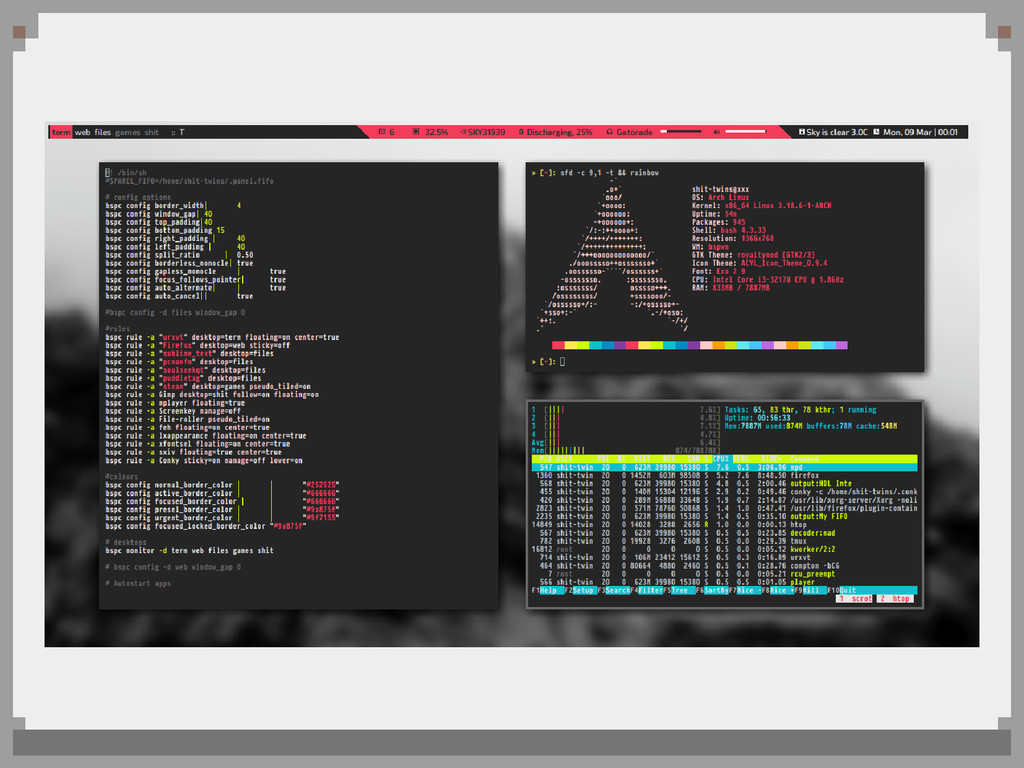Select the highlighted mpd process row

point(724,468)
